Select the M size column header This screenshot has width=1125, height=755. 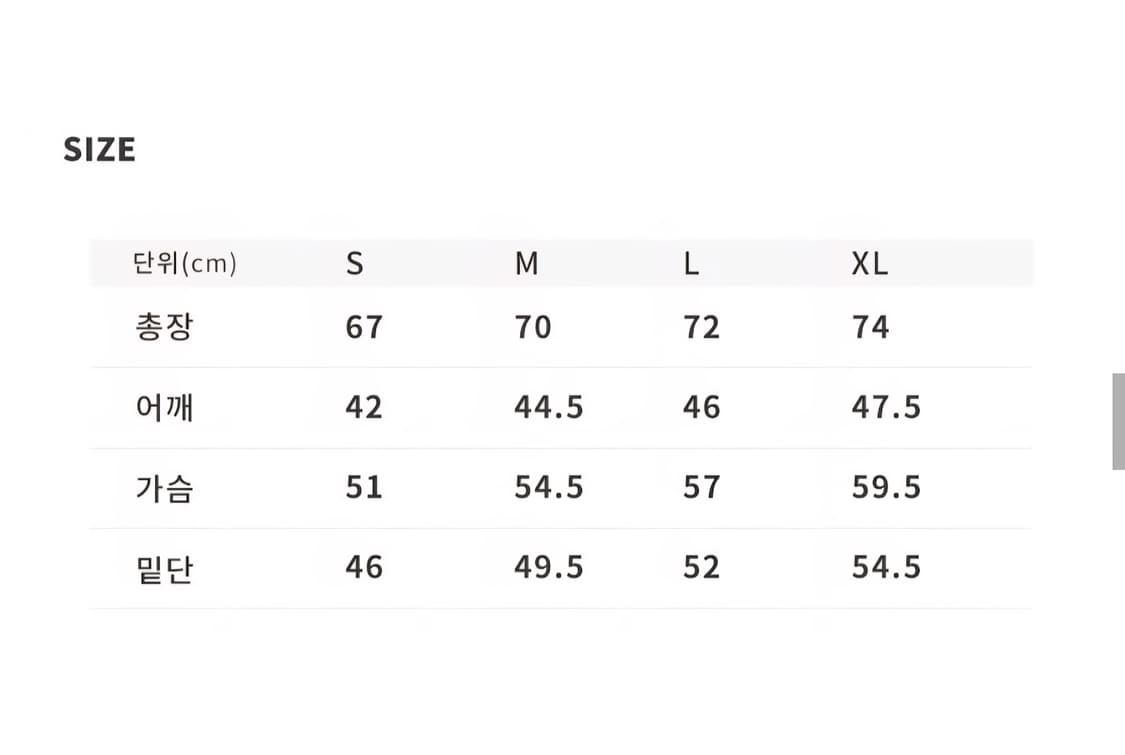click(526, 264)
